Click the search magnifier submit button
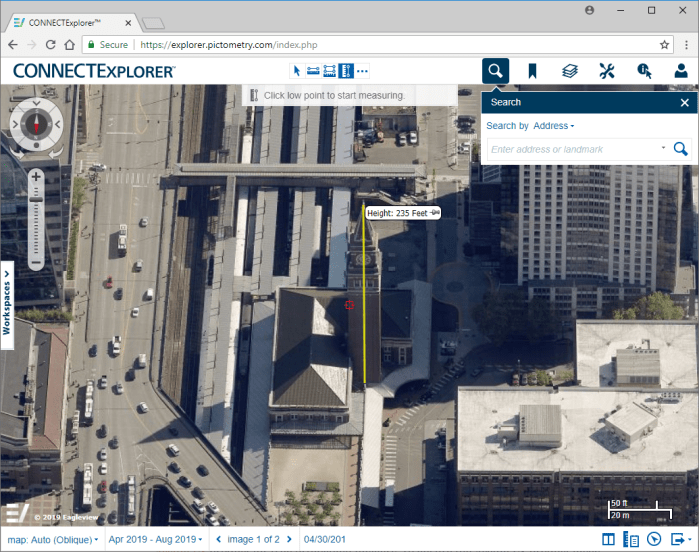The height and width of the screenshot is (552, 699). [680, 149]
